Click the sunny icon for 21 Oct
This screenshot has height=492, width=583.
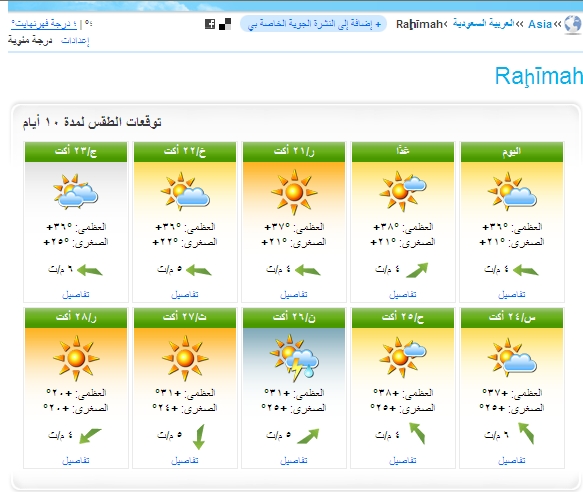[x=294, y=192]
